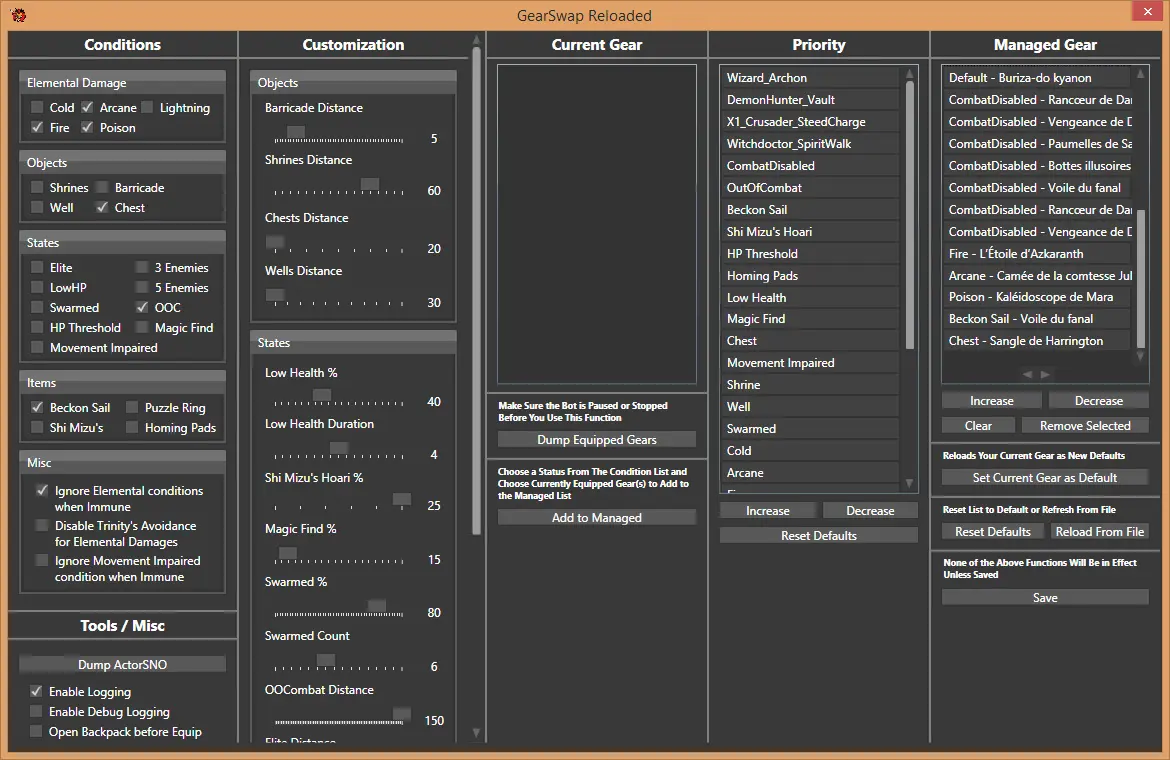This screenshot has width=1170, height=760.
Task: Click the Managed Gear right scroll arrow
Action: (1046, 374)
